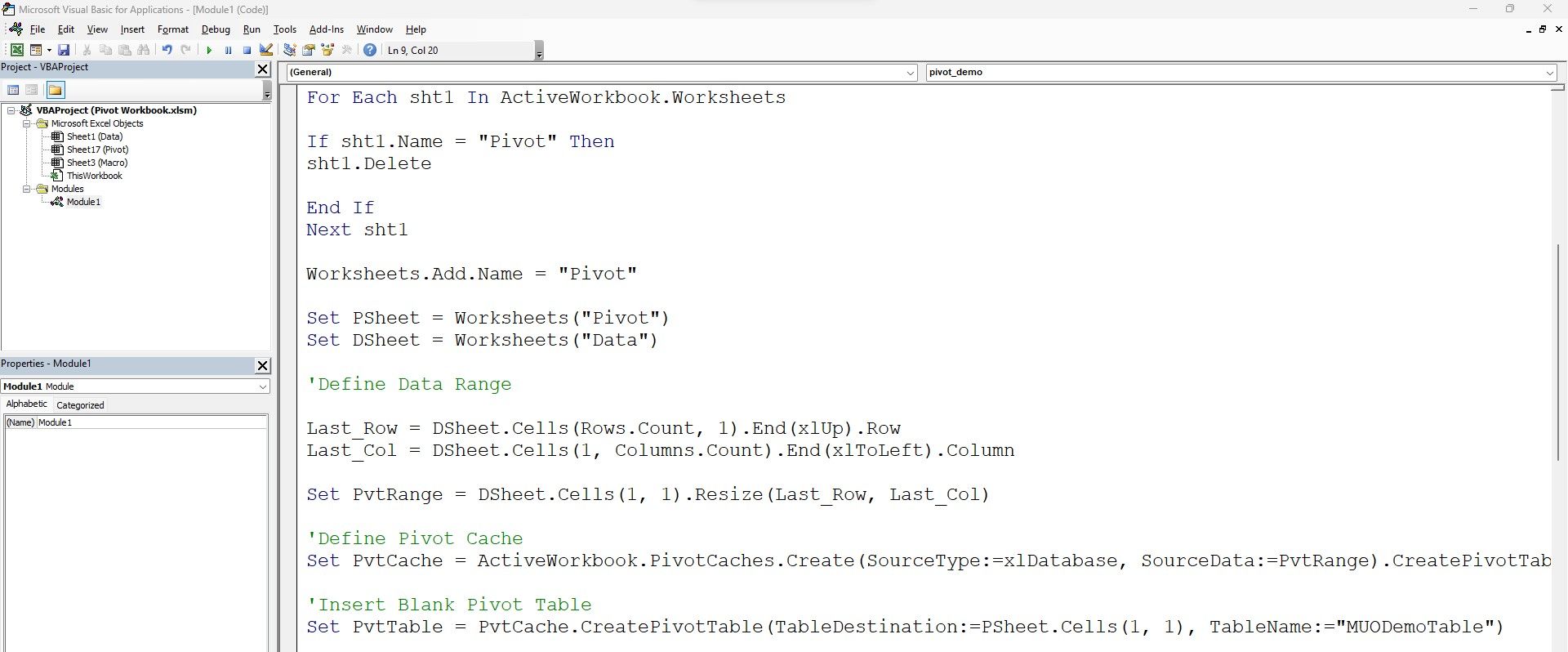Open the Debug menu
1568x652 pixels.
216,29
